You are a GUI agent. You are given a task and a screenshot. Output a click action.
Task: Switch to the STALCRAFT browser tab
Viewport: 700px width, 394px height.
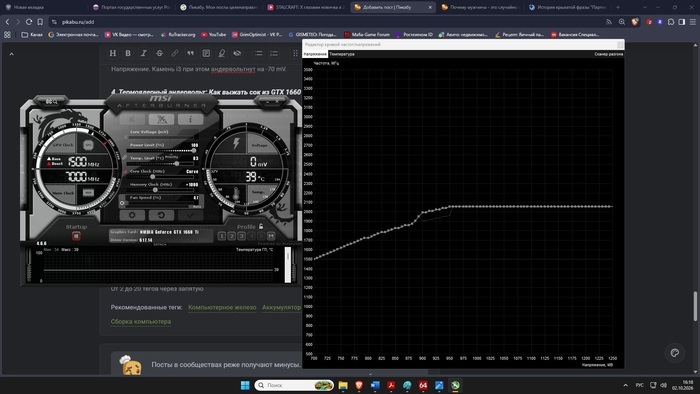click(306, 7)
